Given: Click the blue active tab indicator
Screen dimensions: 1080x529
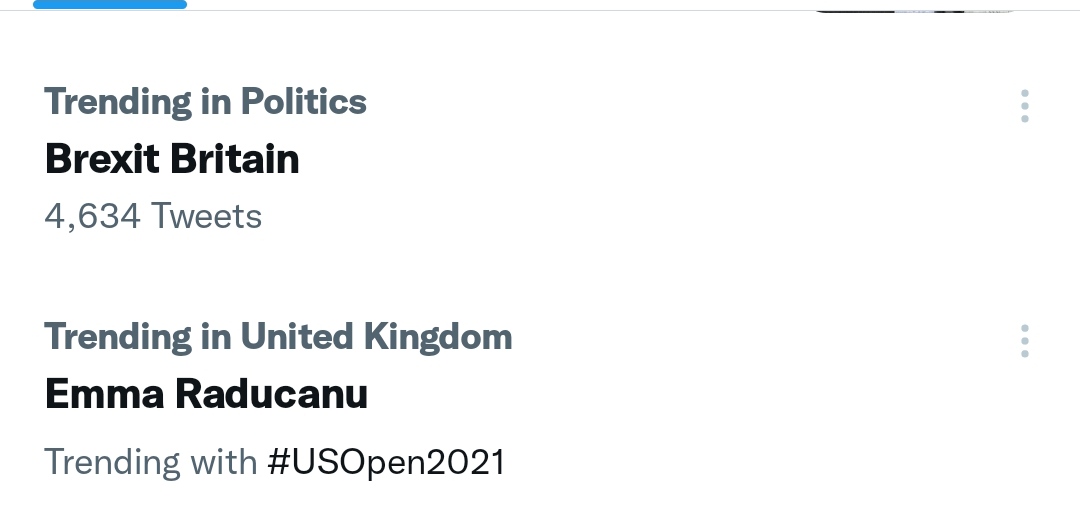Looking at the screenshot, I should [110, 4].
